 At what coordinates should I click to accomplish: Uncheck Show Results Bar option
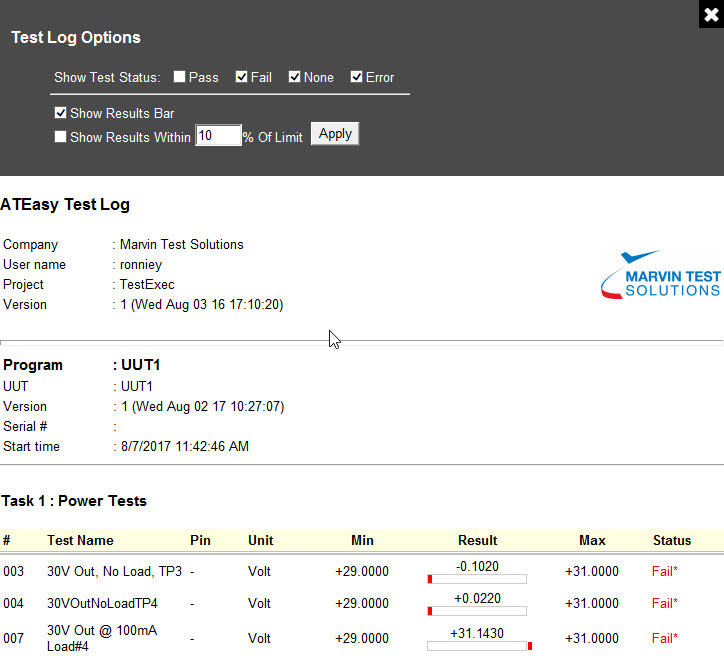(61, 113)
